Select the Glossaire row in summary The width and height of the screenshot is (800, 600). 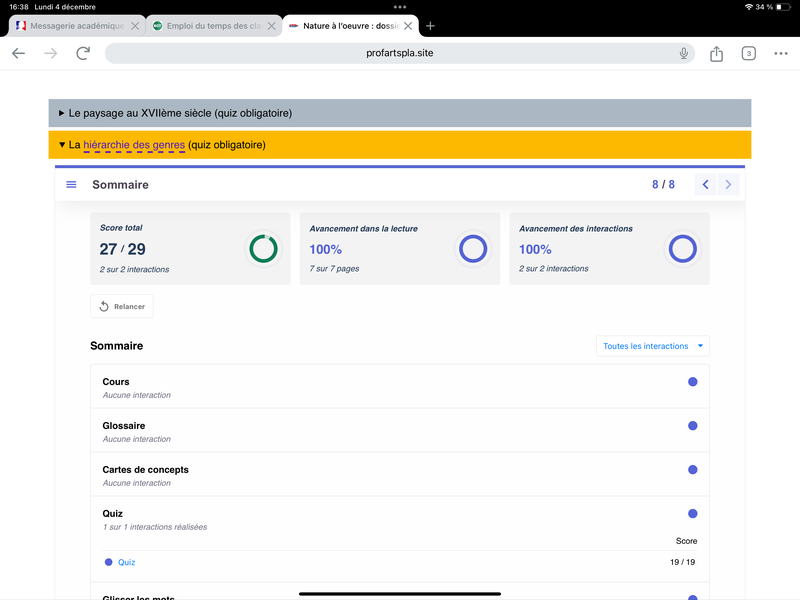coord(400,431)
